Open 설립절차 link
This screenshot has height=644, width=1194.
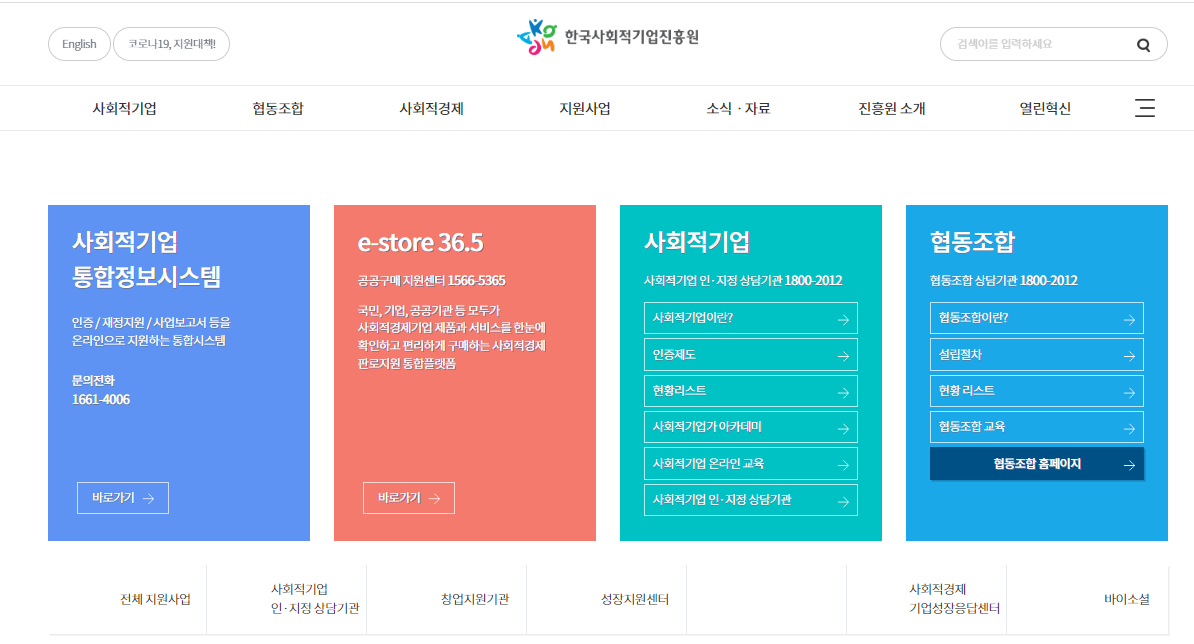[x=1036, y=355]
